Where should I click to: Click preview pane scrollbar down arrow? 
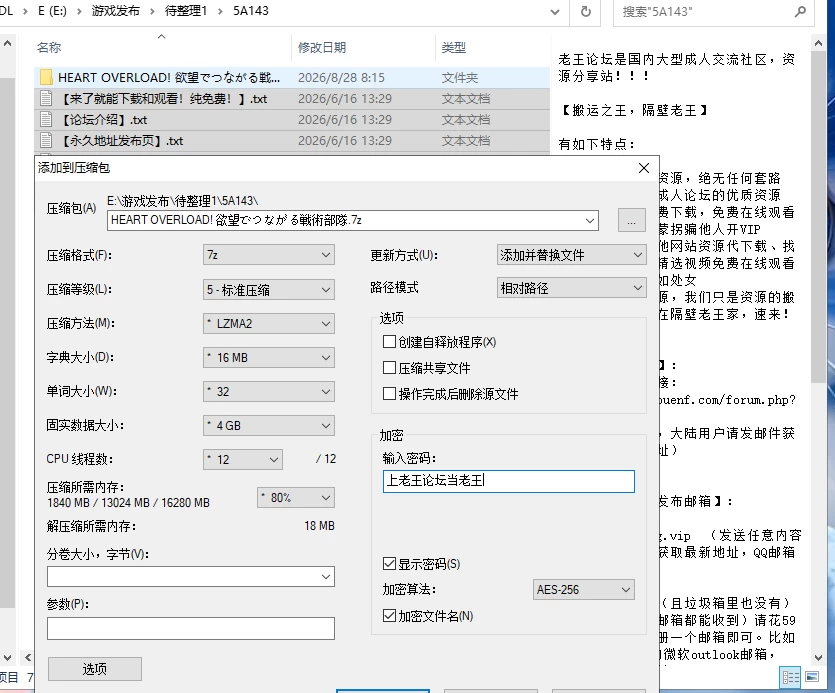pyautogui.click(x=818, y=658)
